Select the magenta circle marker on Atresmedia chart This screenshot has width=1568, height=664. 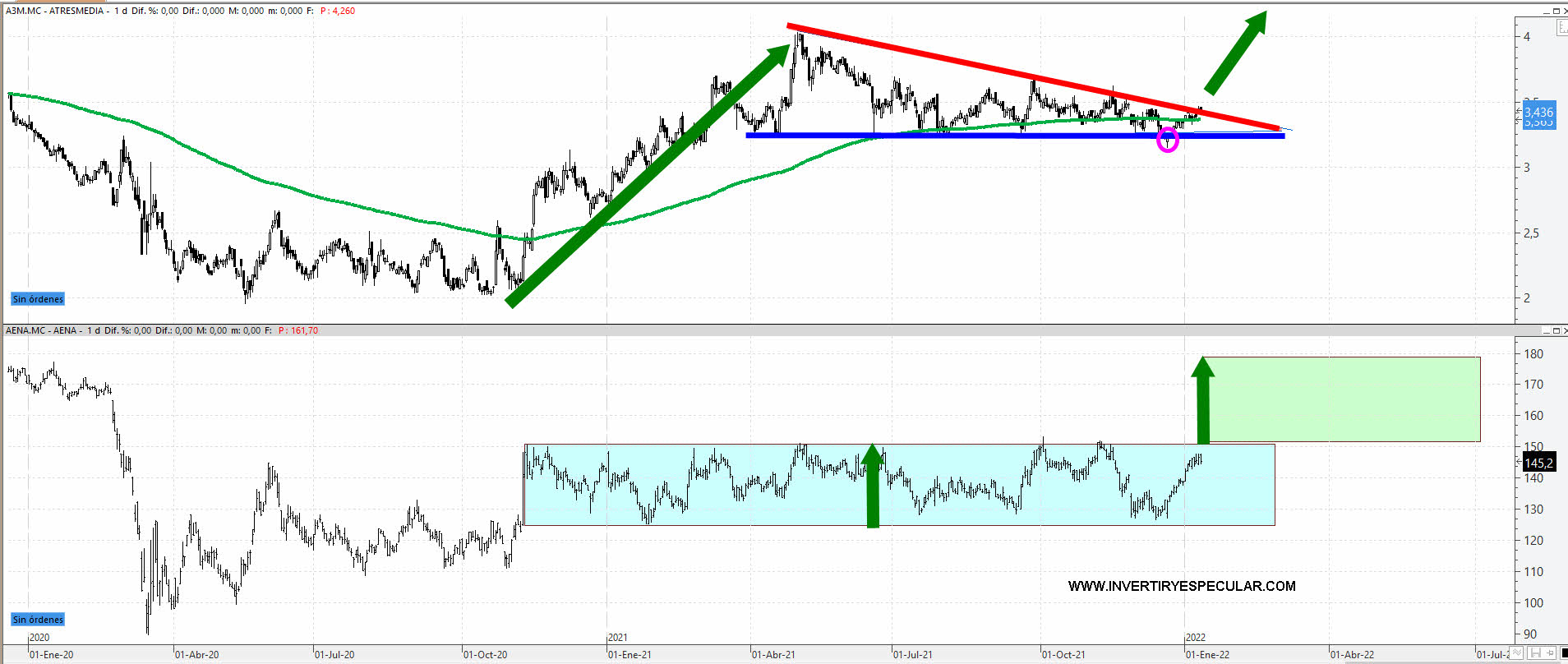coord(1167,141)
